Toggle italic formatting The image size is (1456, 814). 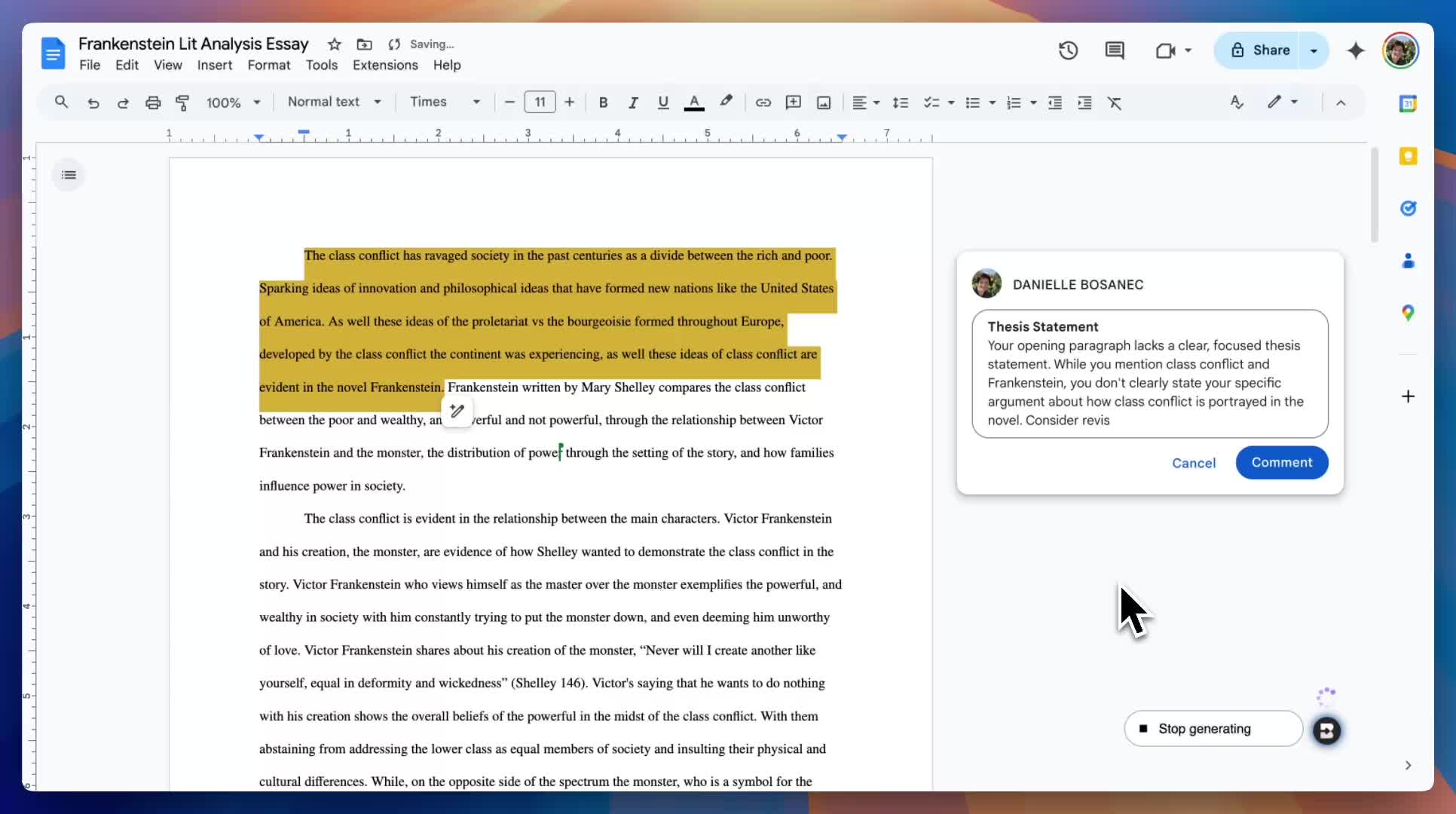[633, 103]
